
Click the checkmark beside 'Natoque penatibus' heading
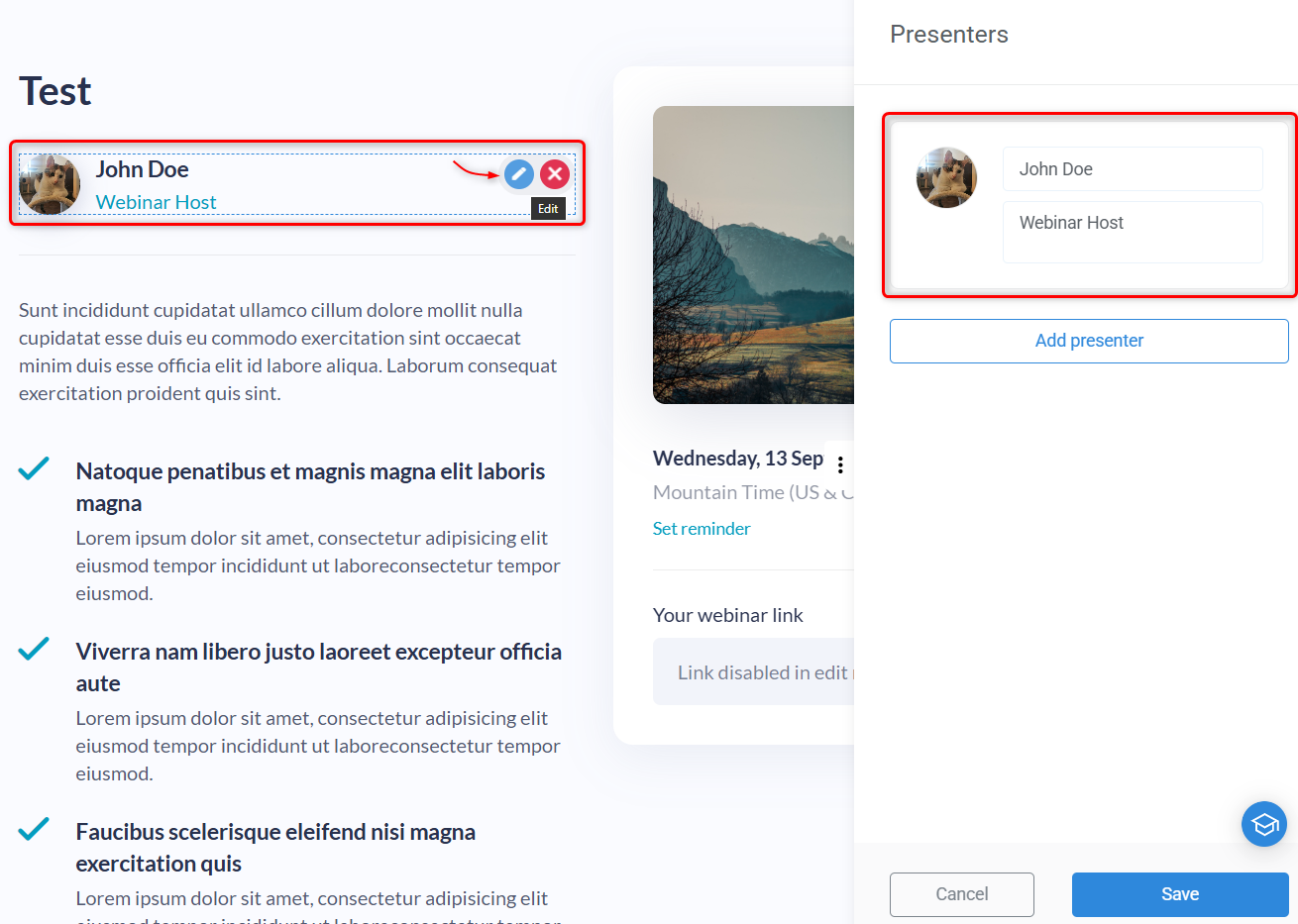tap(33, 468)
